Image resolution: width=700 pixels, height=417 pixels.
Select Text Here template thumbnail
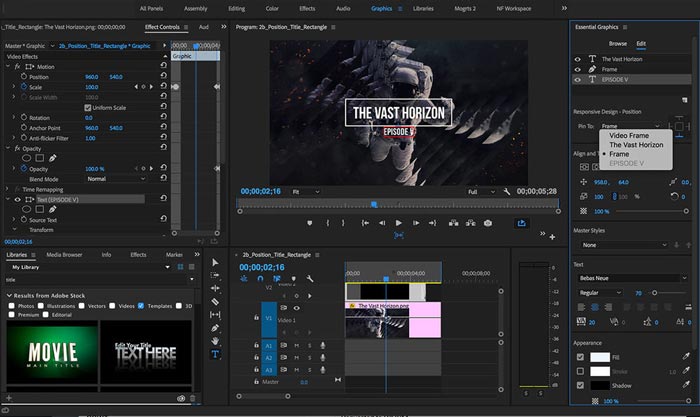coord(146,352)
